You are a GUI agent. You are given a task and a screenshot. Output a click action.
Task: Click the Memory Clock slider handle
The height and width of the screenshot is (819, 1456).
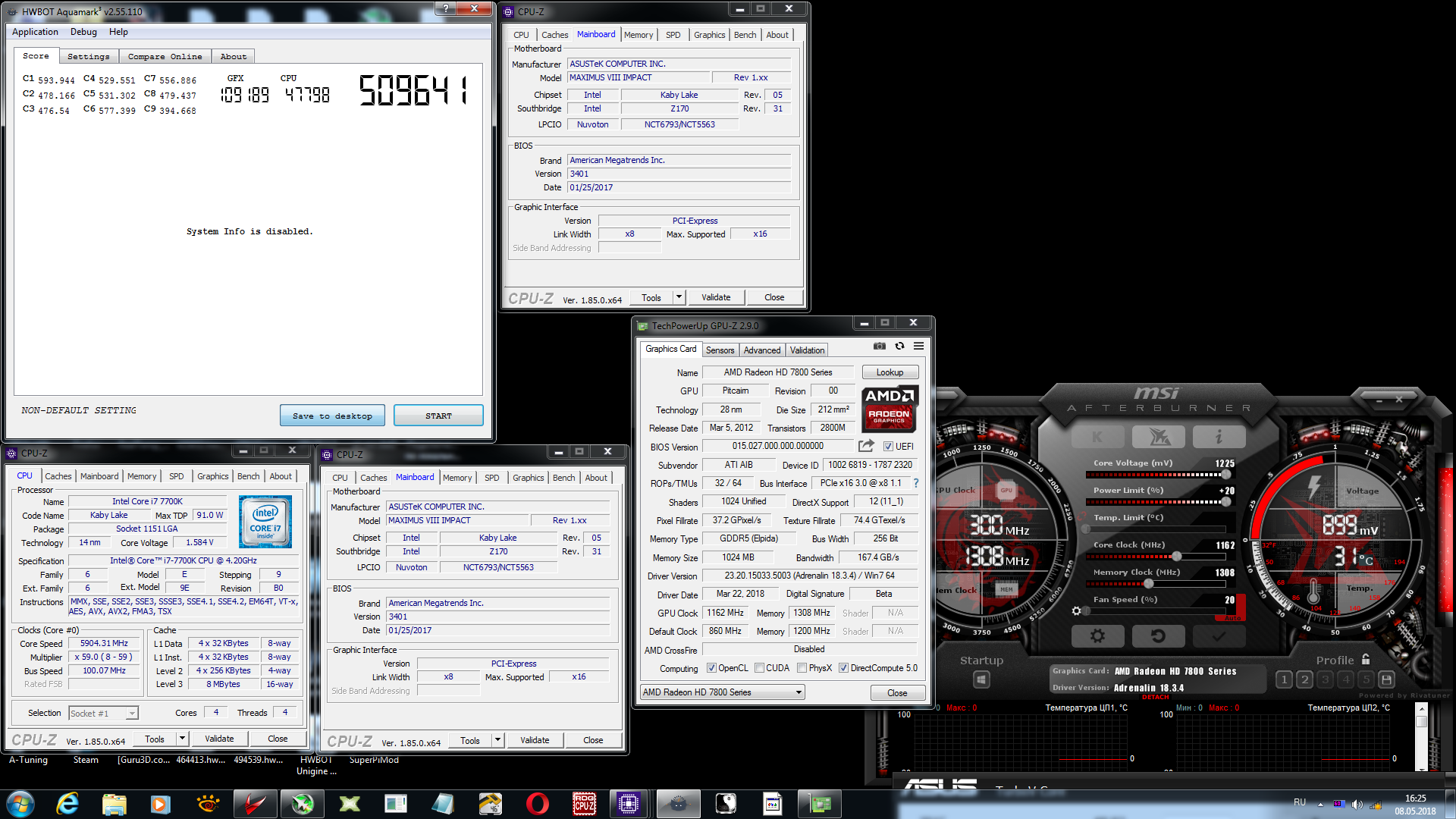pyautogui.click(x=1148, y=584)
